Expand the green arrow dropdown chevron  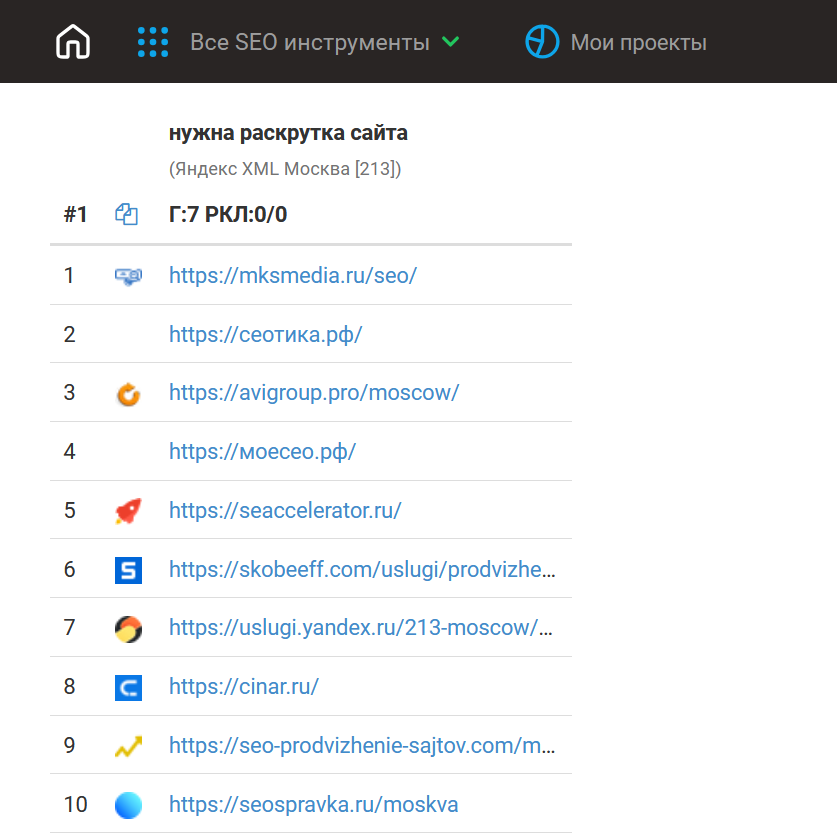click(450, 42)
